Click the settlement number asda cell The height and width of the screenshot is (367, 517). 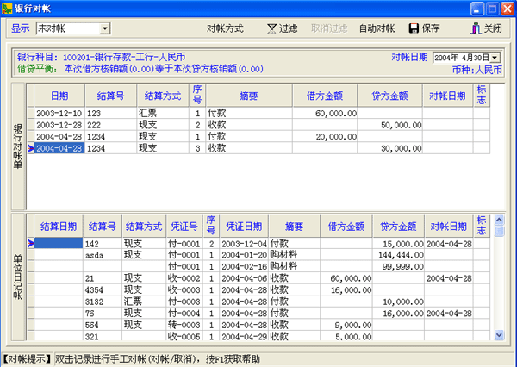[x=102, y=255]
